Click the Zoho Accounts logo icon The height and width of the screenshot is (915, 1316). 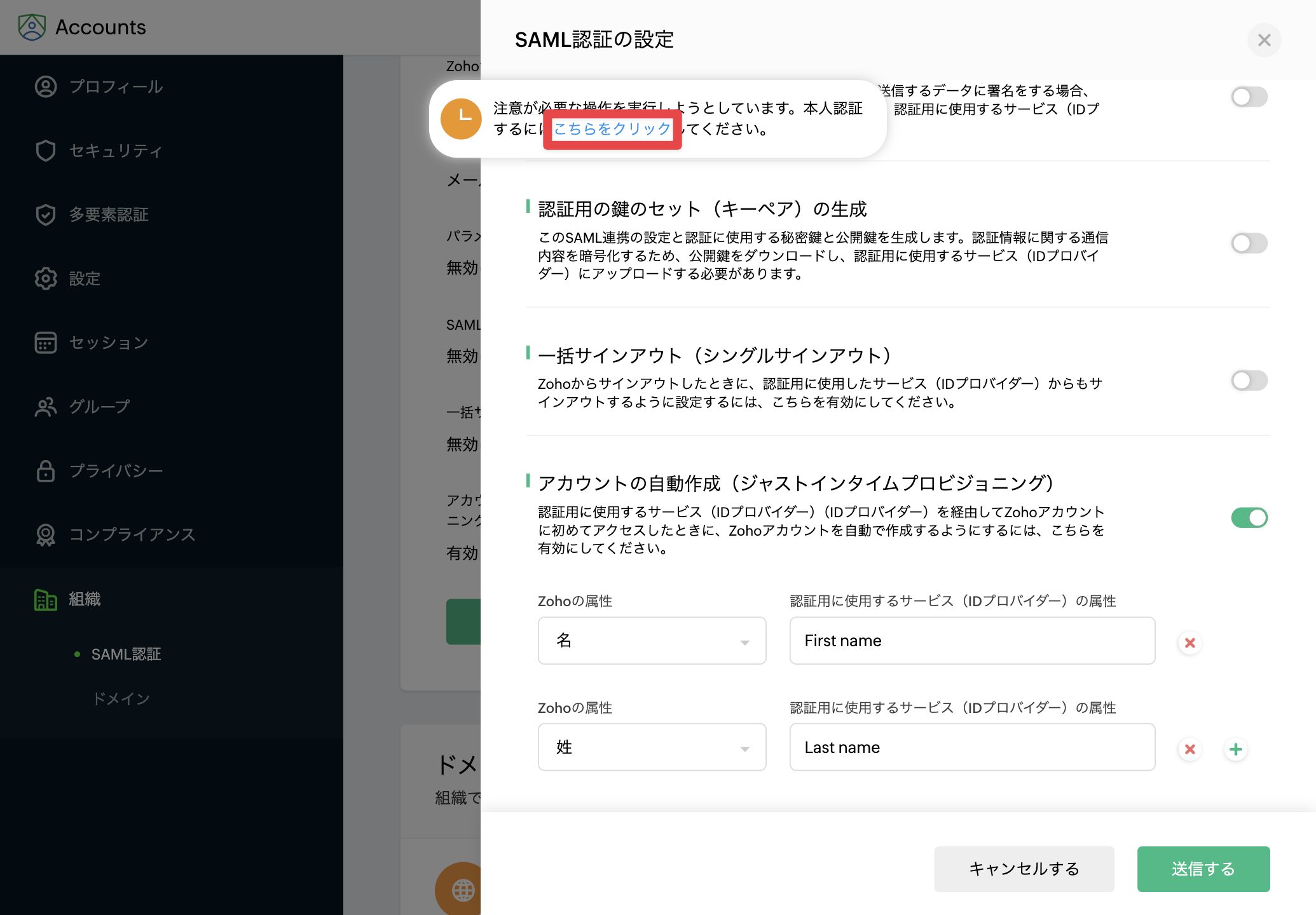click(32, 27)
